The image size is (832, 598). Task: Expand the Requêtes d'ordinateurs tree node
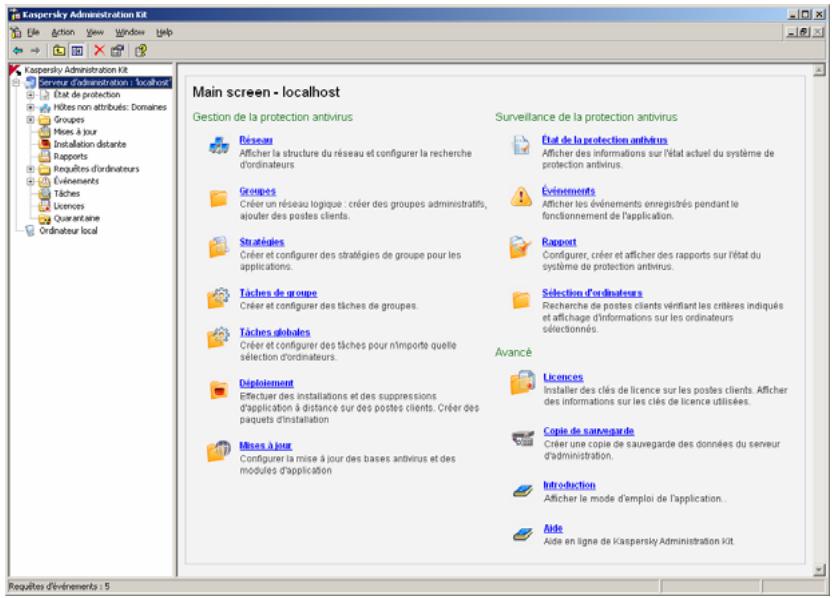coord(30,169)
